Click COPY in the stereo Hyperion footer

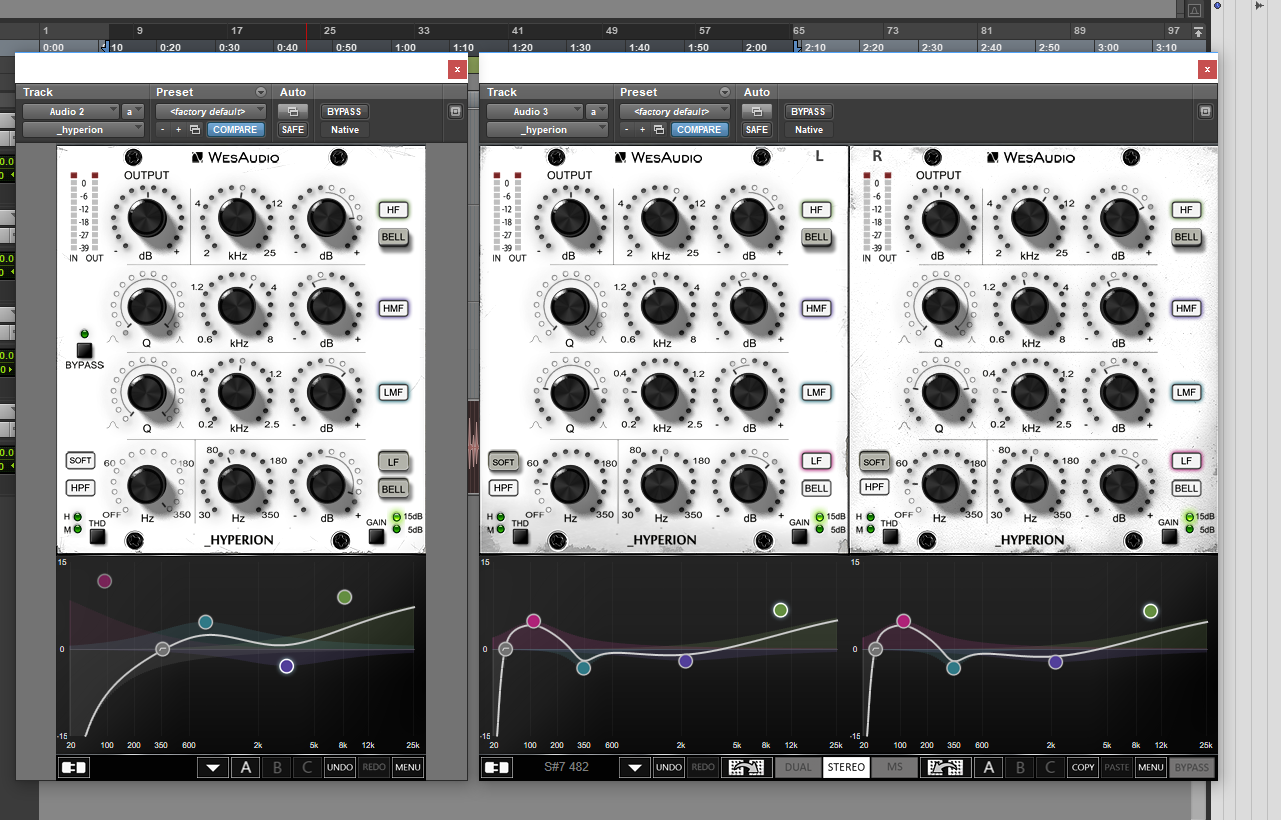[x=1083, y=767]
